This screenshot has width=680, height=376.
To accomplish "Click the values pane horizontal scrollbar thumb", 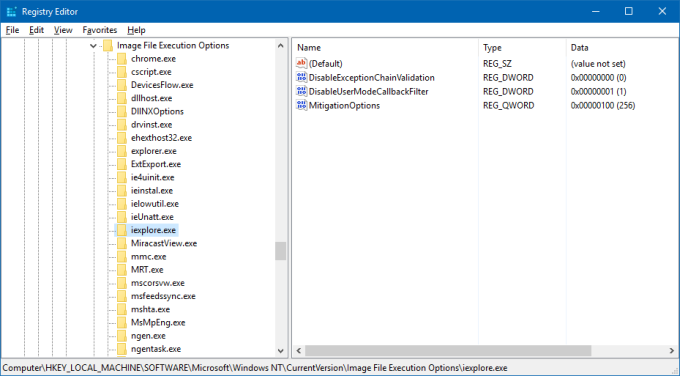I will (x=448, y=350).
